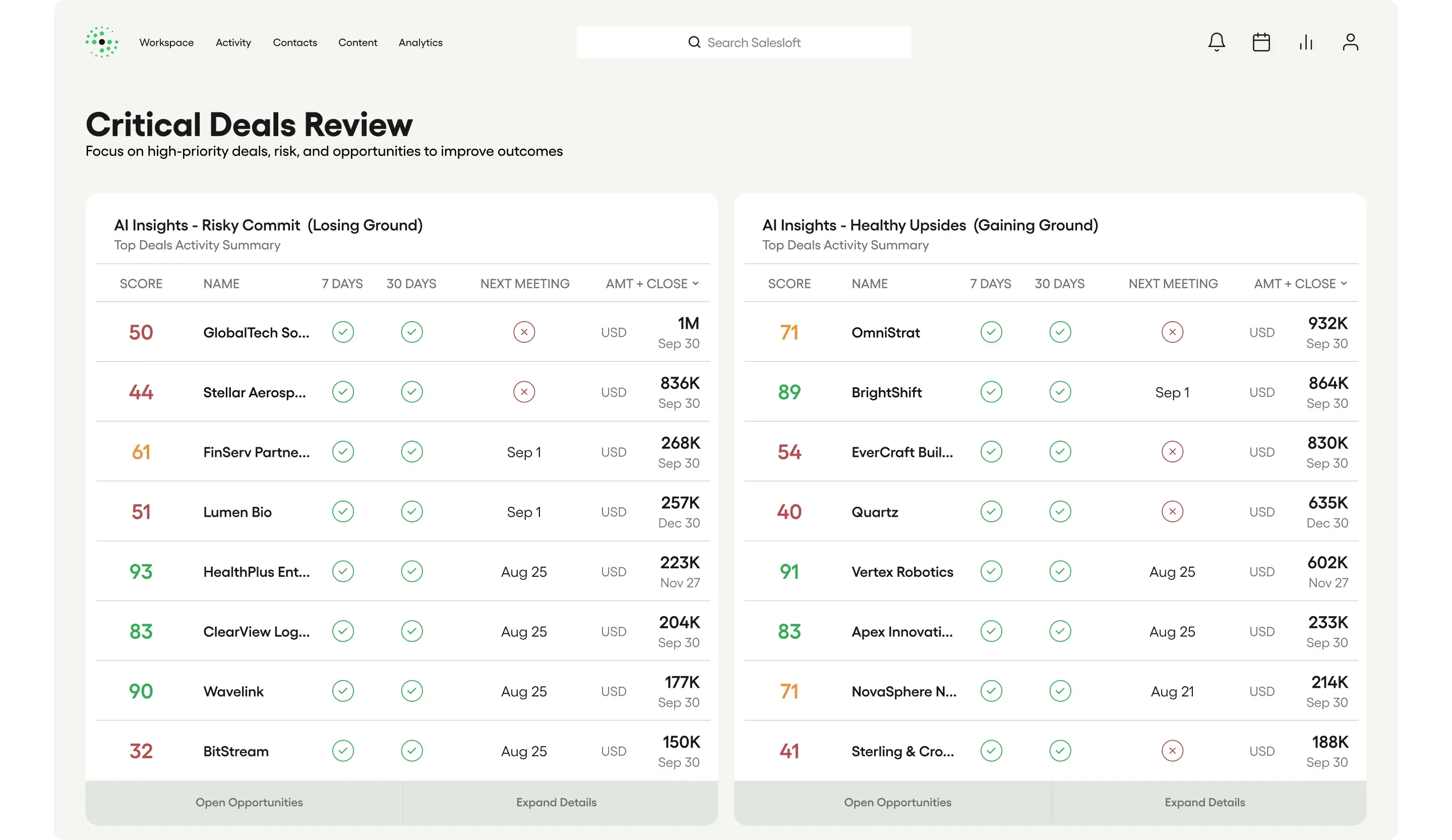1452x840 pixels.
Task: Click OmniStrat 7 days check icon
Action: [991, 332]
